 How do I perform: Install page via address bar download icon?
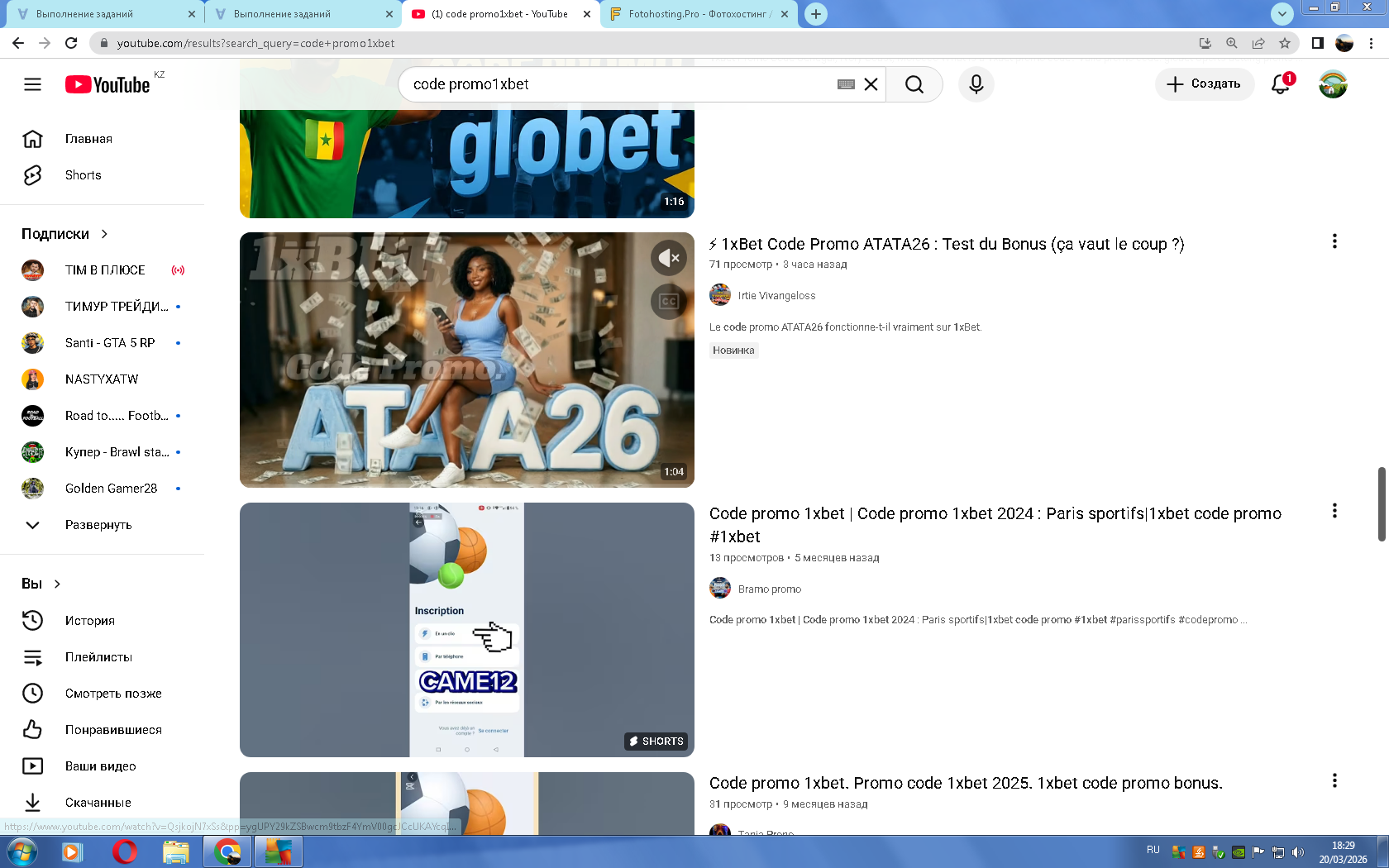tap(1205, 43)
